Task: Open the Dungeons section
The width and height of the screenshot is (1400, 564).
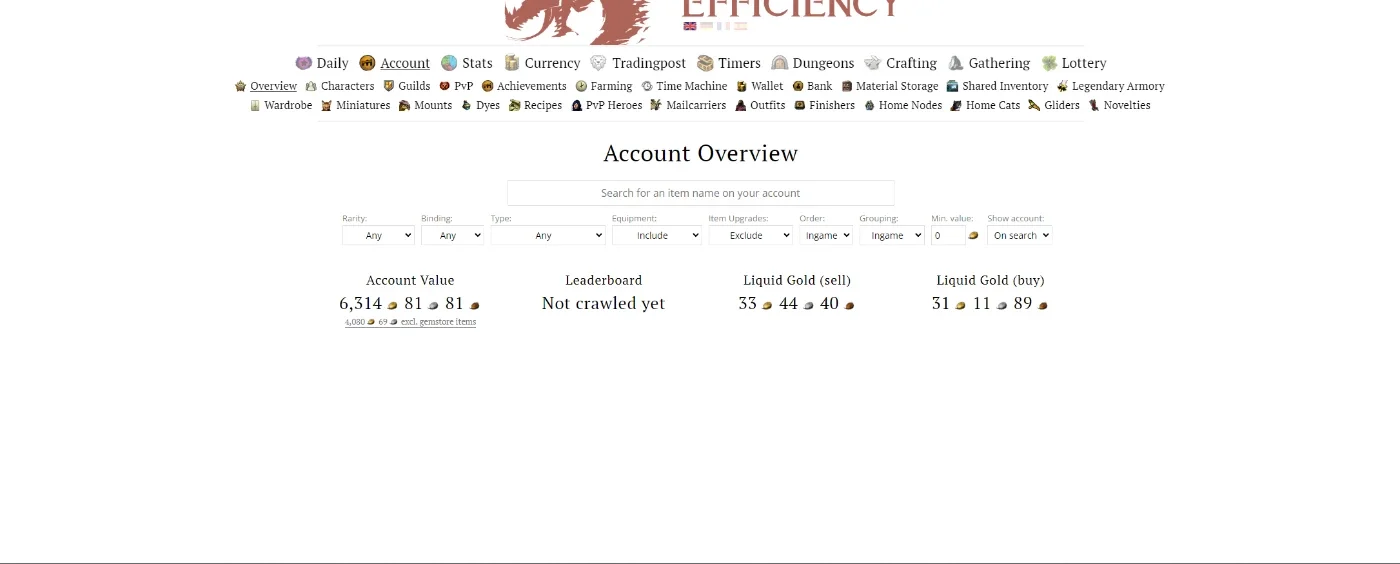Action: tap(823, 63)
